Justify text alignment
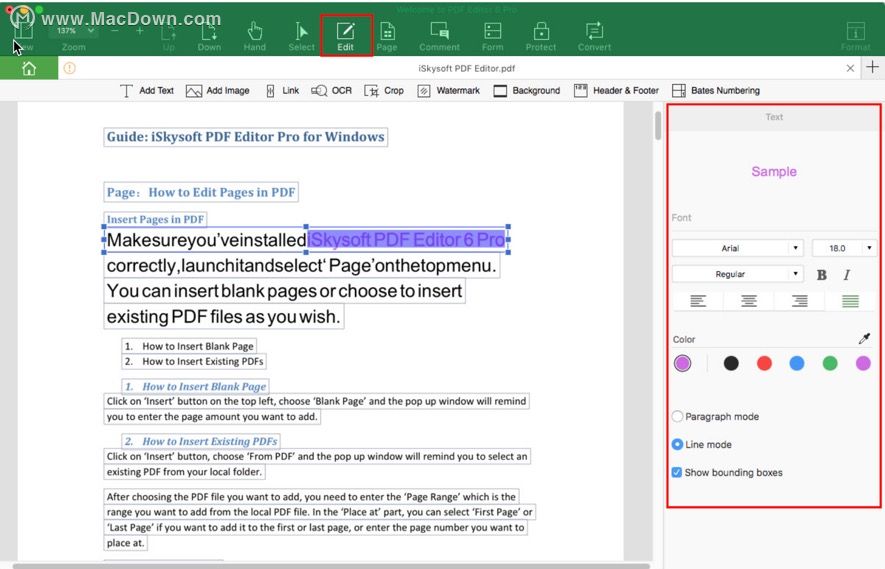The height and width of the screenshot is (569, 885). [x=850, y=301]
